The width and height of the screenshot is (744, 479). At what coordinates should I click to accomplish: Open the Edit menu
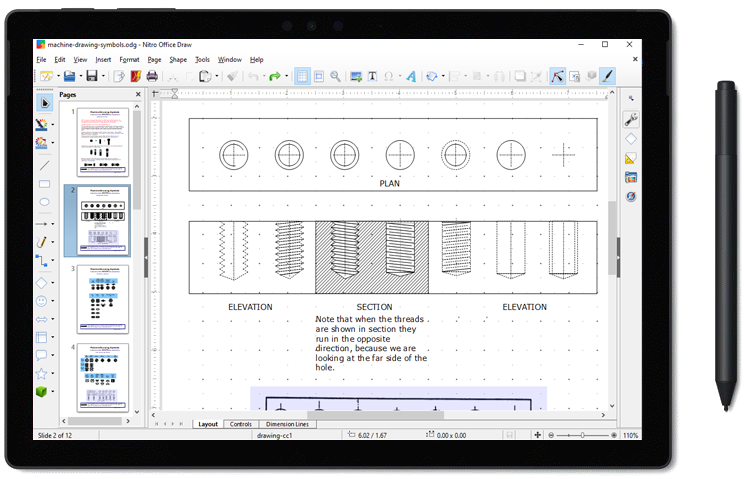pyautogui.click(x=60, y=59)
